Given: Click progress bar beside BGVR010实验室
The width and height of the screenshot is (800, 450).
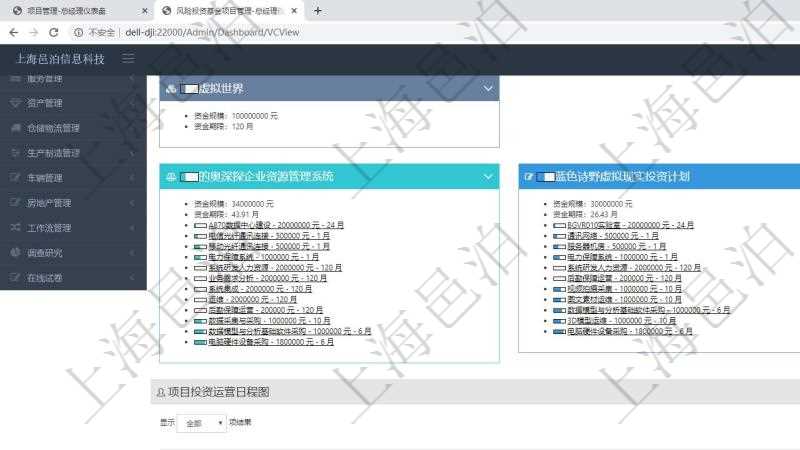Looking at the screenshot, I should (559, 226).
